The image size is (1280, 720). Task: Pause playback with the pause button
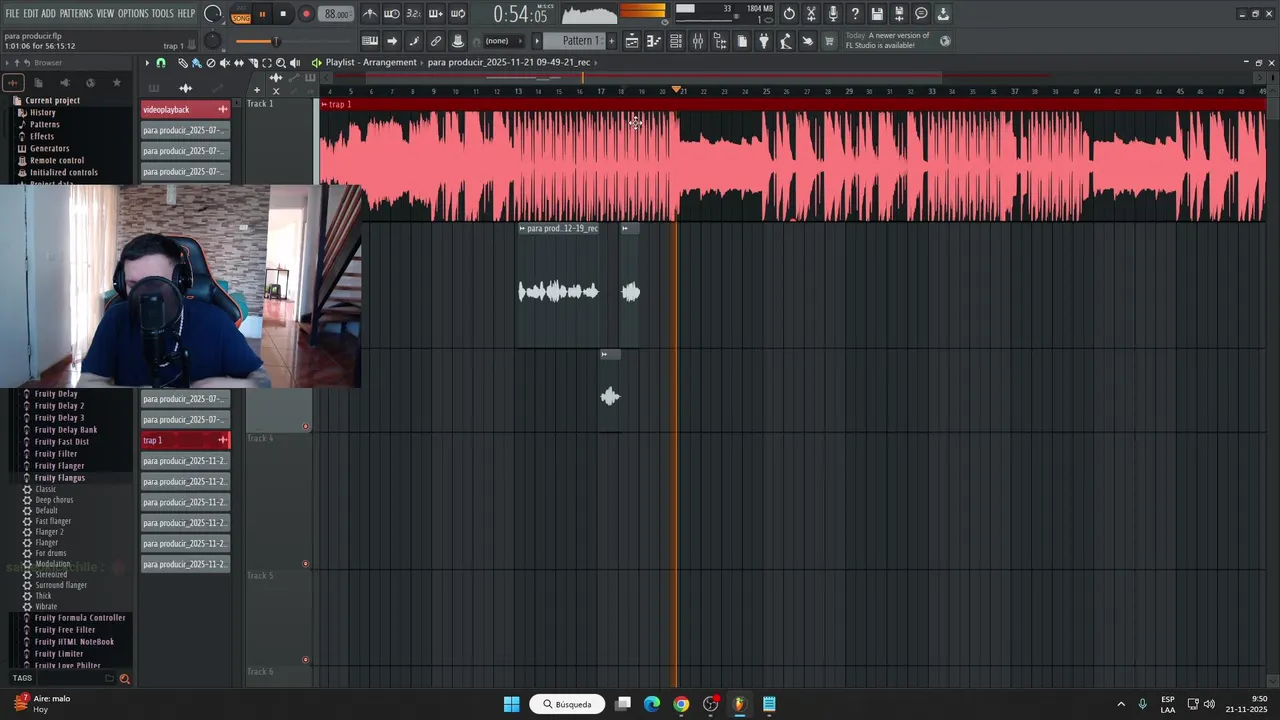point(262,14)
